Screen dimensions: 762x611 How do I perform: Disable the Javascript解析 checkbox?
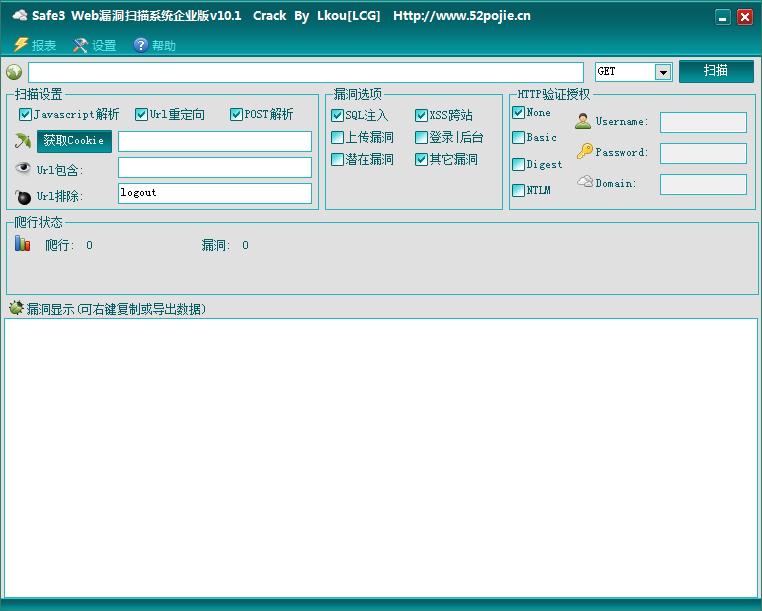click(26, 115)
